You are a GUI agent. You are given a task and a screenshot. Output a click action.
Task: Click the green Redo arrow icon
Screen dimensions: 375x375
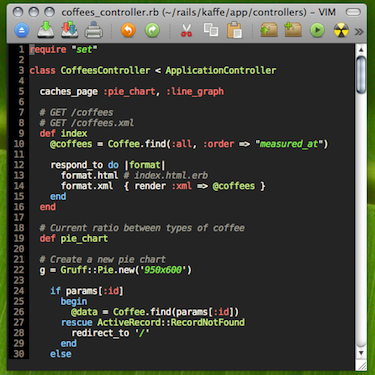pos(152,31)
